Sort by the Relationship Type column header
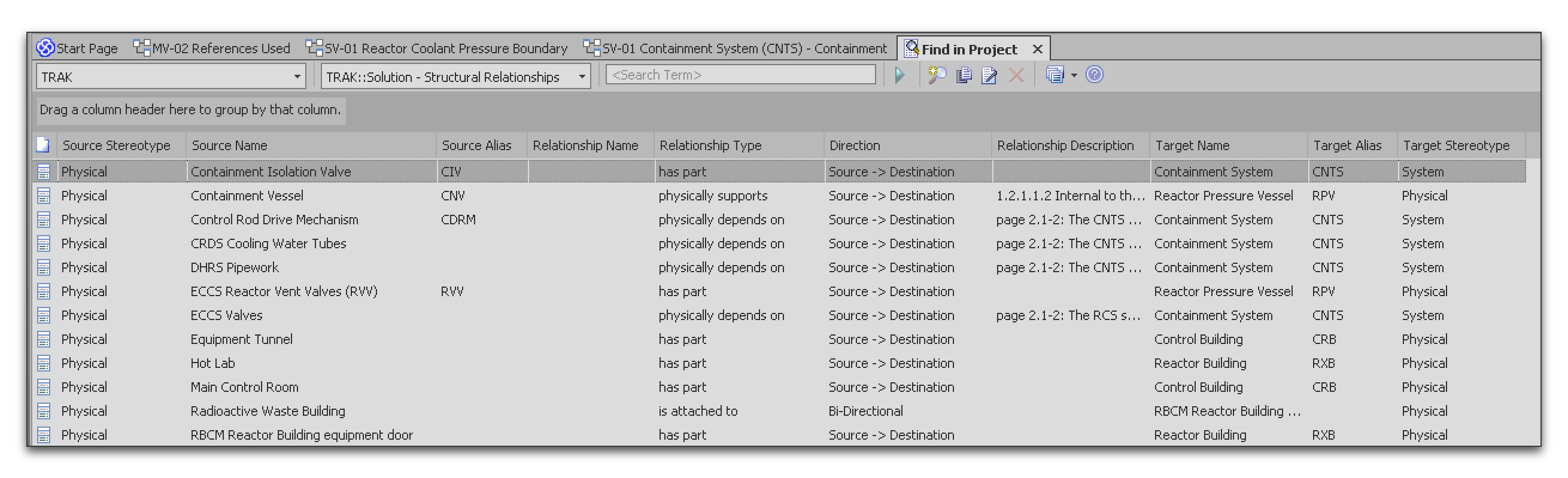This screenshot has width=1568, height=478. (710, 145)
